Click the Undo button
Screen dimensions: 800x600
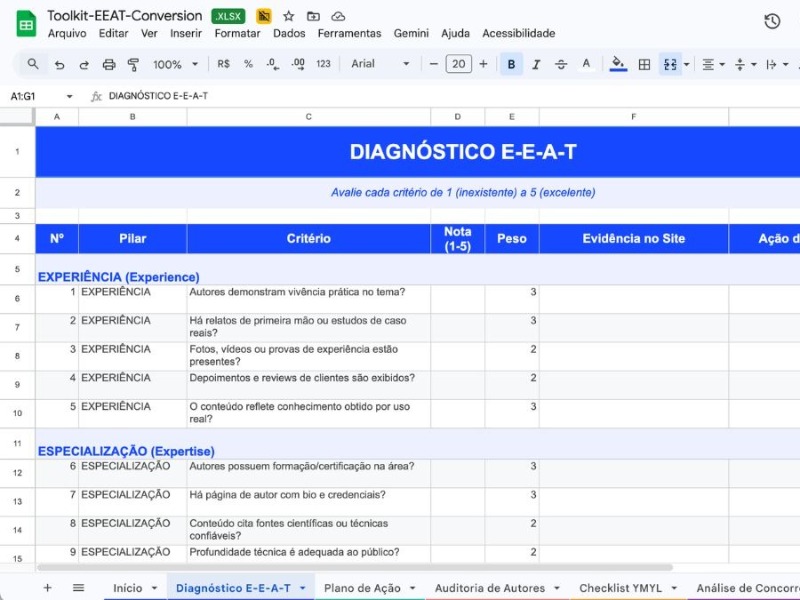coord(61,64)
